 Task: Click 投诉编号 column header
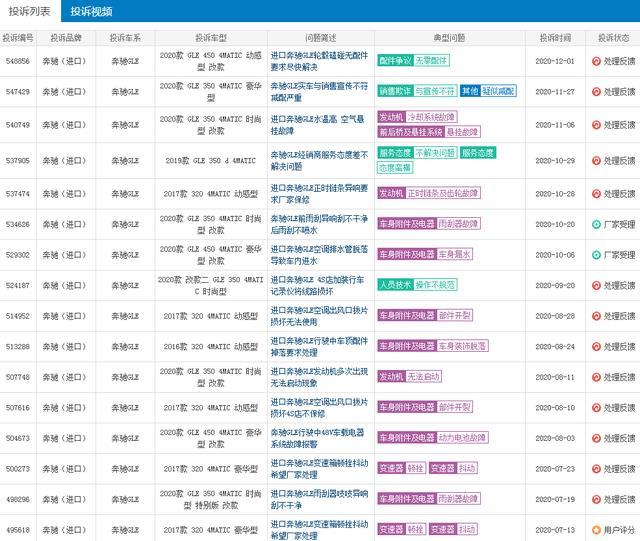coord(18,38)
